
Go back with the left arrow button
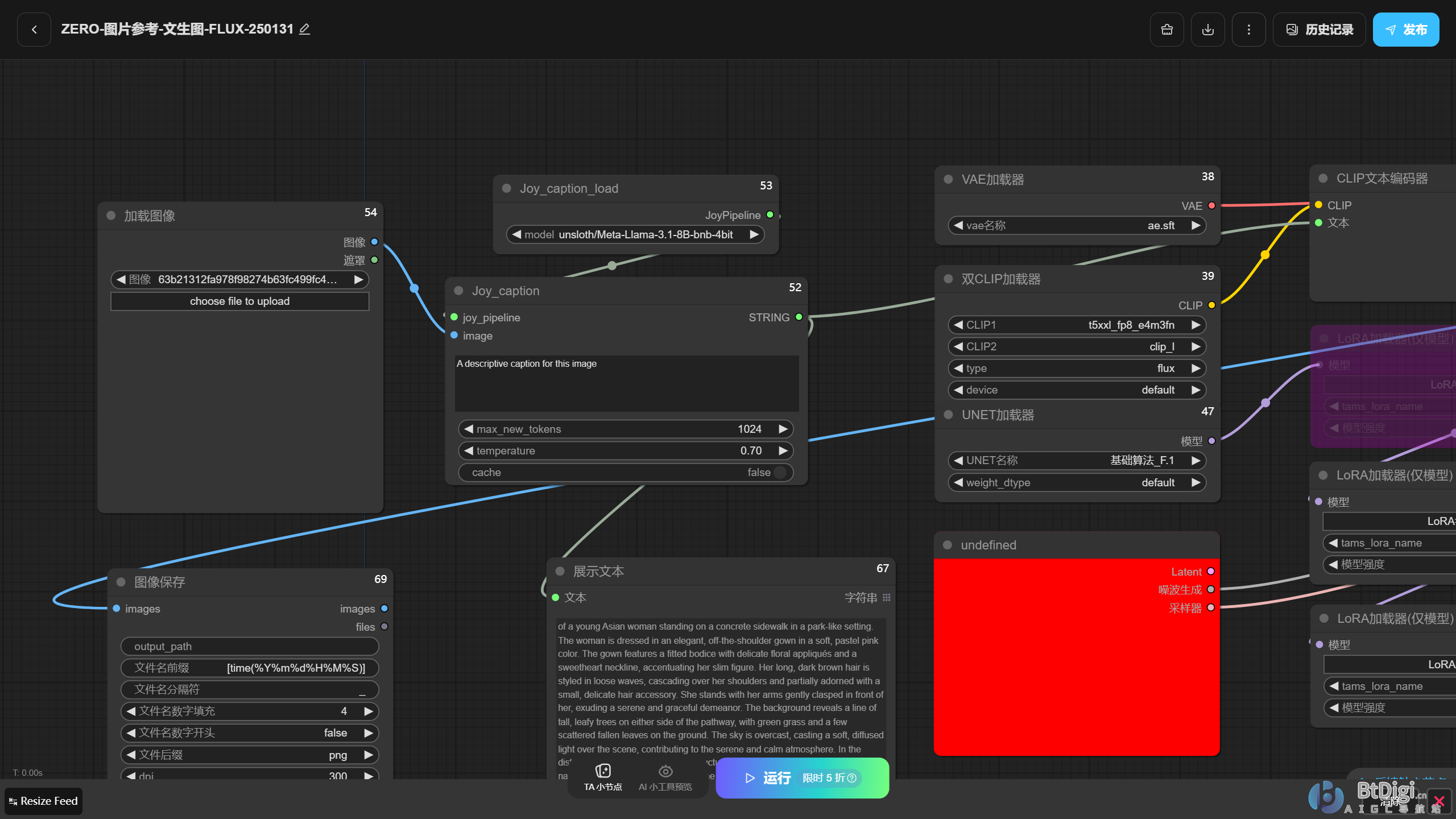coord(34,30)
